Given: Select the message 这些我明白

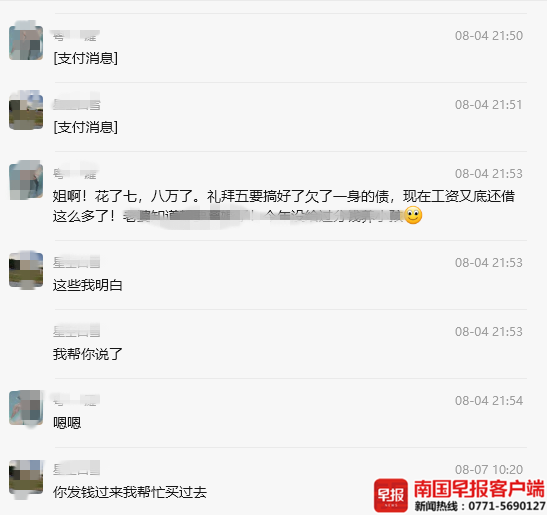Looking at the screenshot, I should click(x=88, y=285).
